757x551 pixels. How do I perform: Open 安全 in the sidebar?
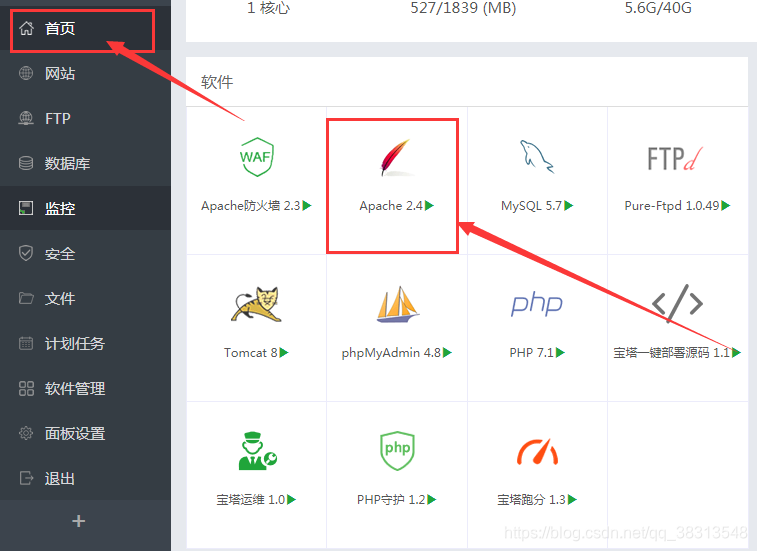(x=85, y=253)
